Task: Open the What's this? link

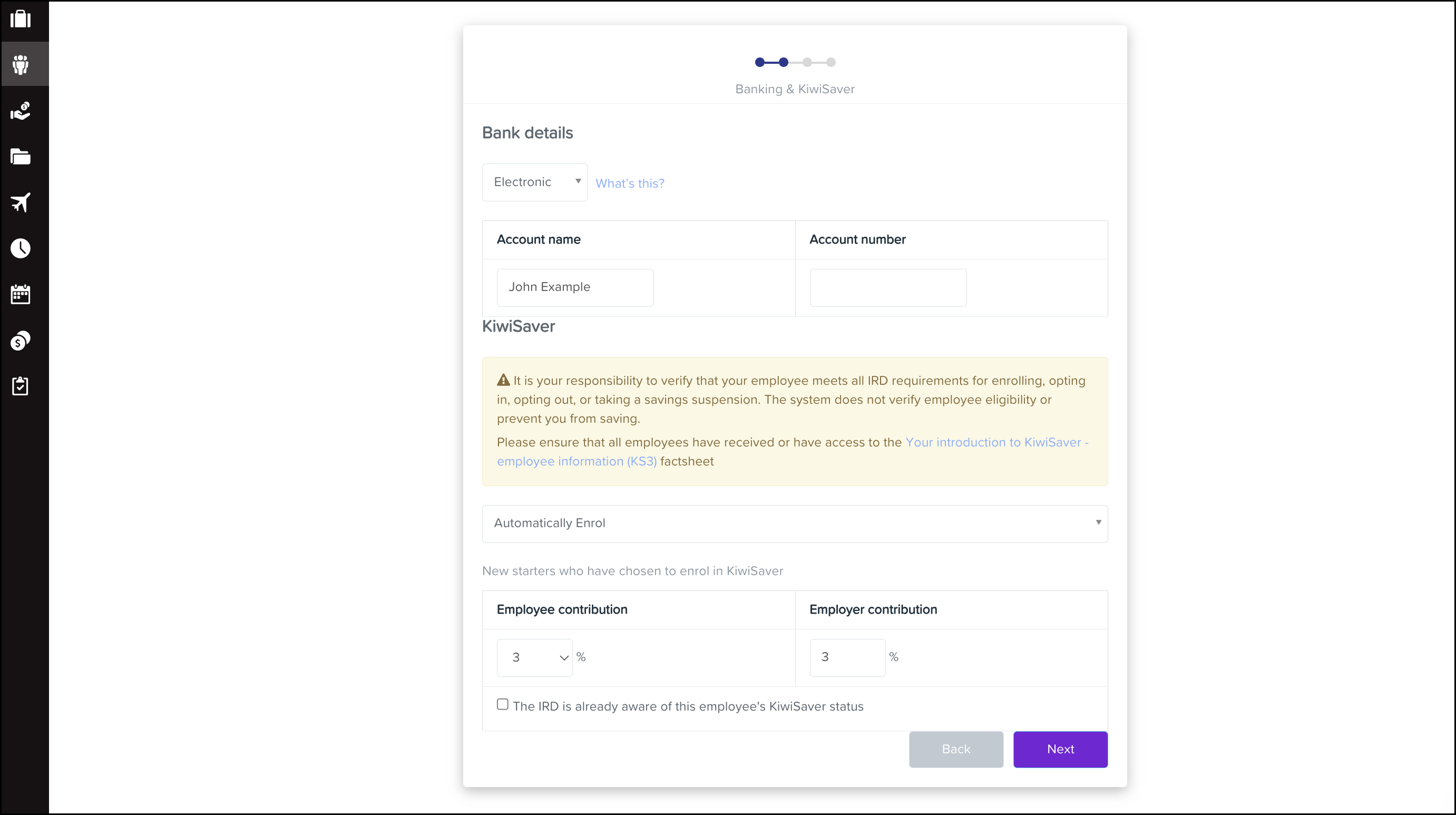Action: tap(630, 183)
